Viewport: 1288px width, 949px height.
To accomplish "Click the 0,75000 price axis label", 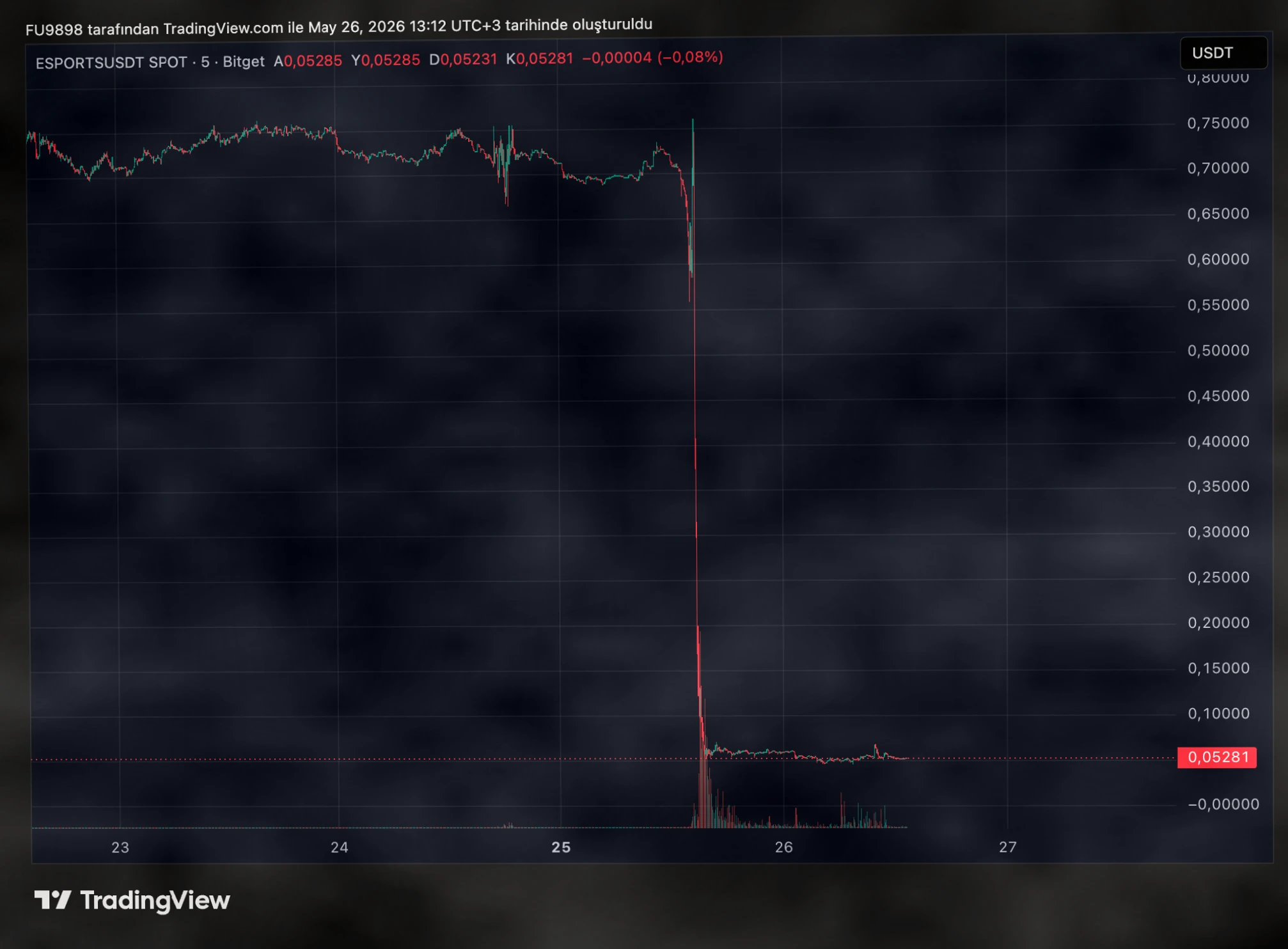I will tap(1218, 123).
